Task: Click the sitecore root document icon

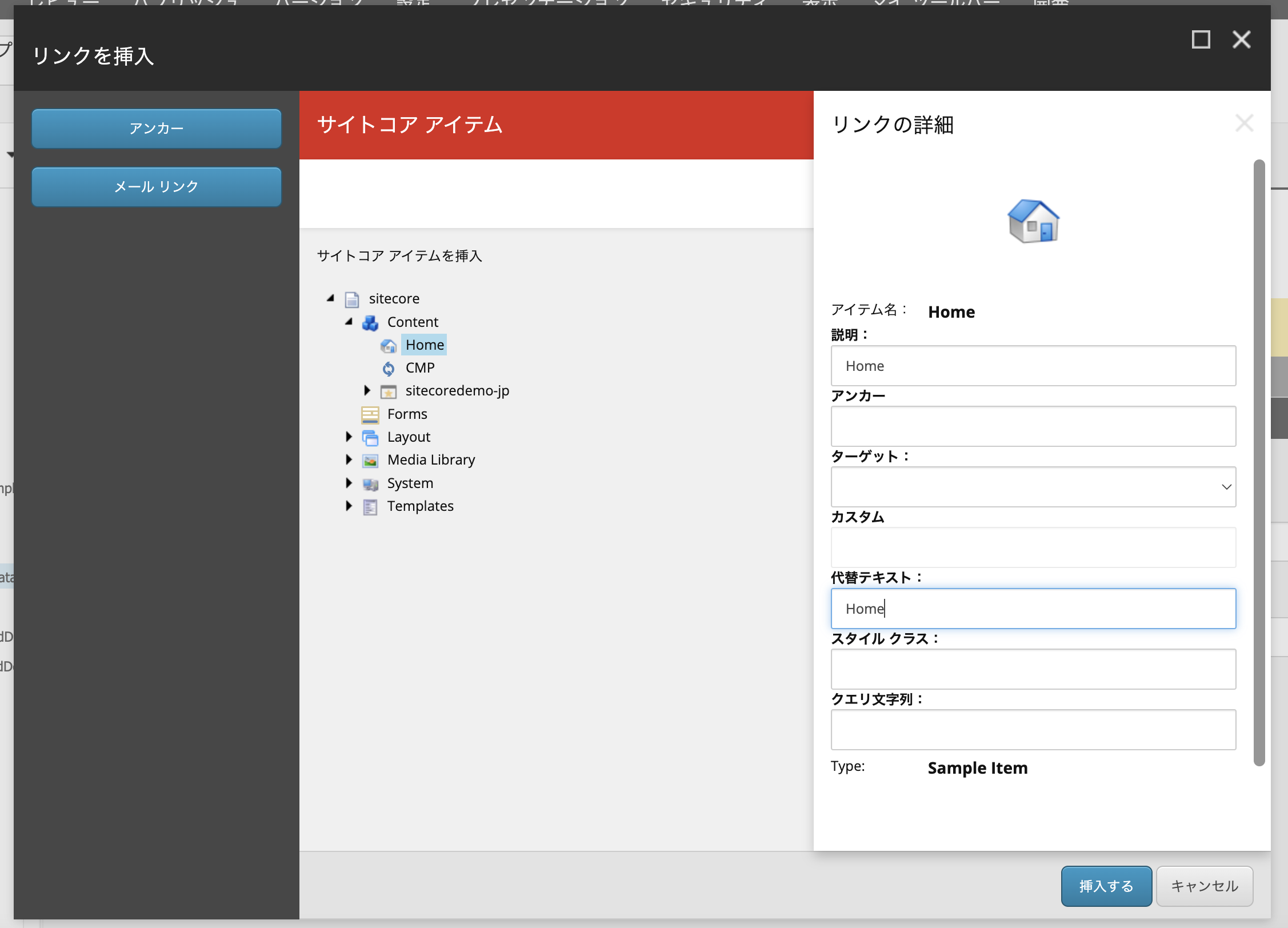Action: (x=352, y=299)
